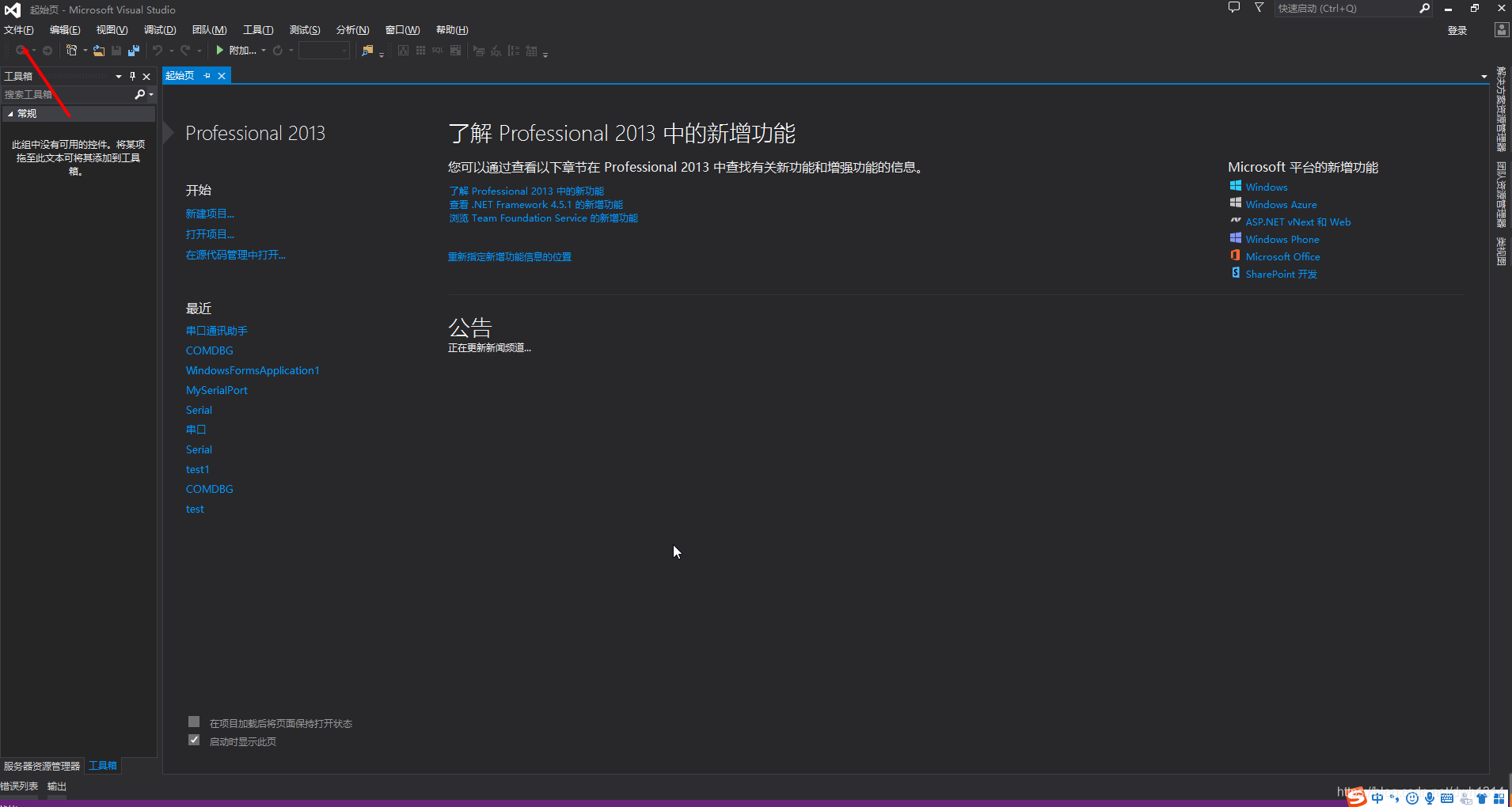Click the refresh/restart circular arrow icon

click(x=278, y=51)
